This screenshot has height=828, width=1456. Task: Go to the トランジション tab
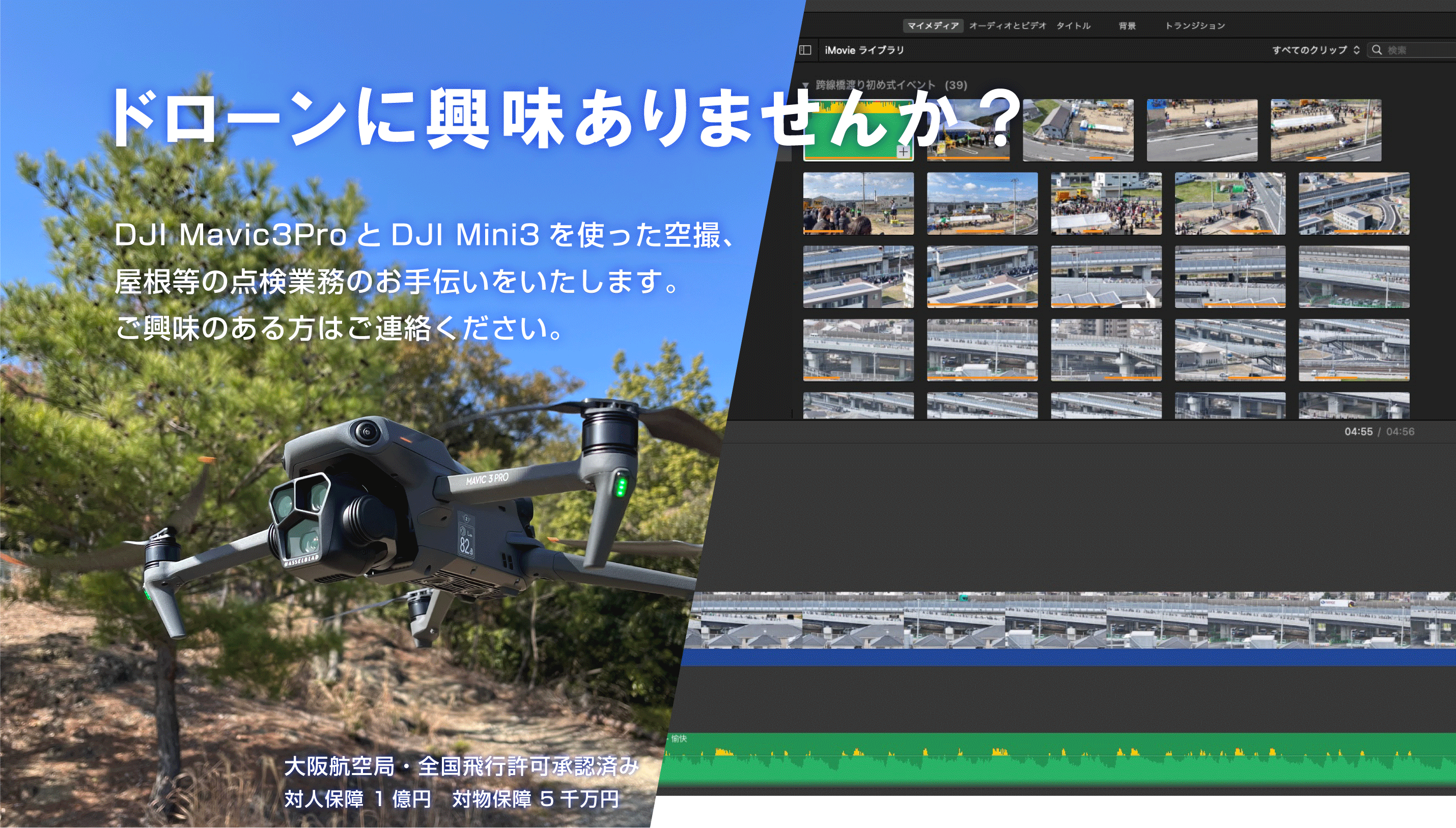(x=1194, y=25)
